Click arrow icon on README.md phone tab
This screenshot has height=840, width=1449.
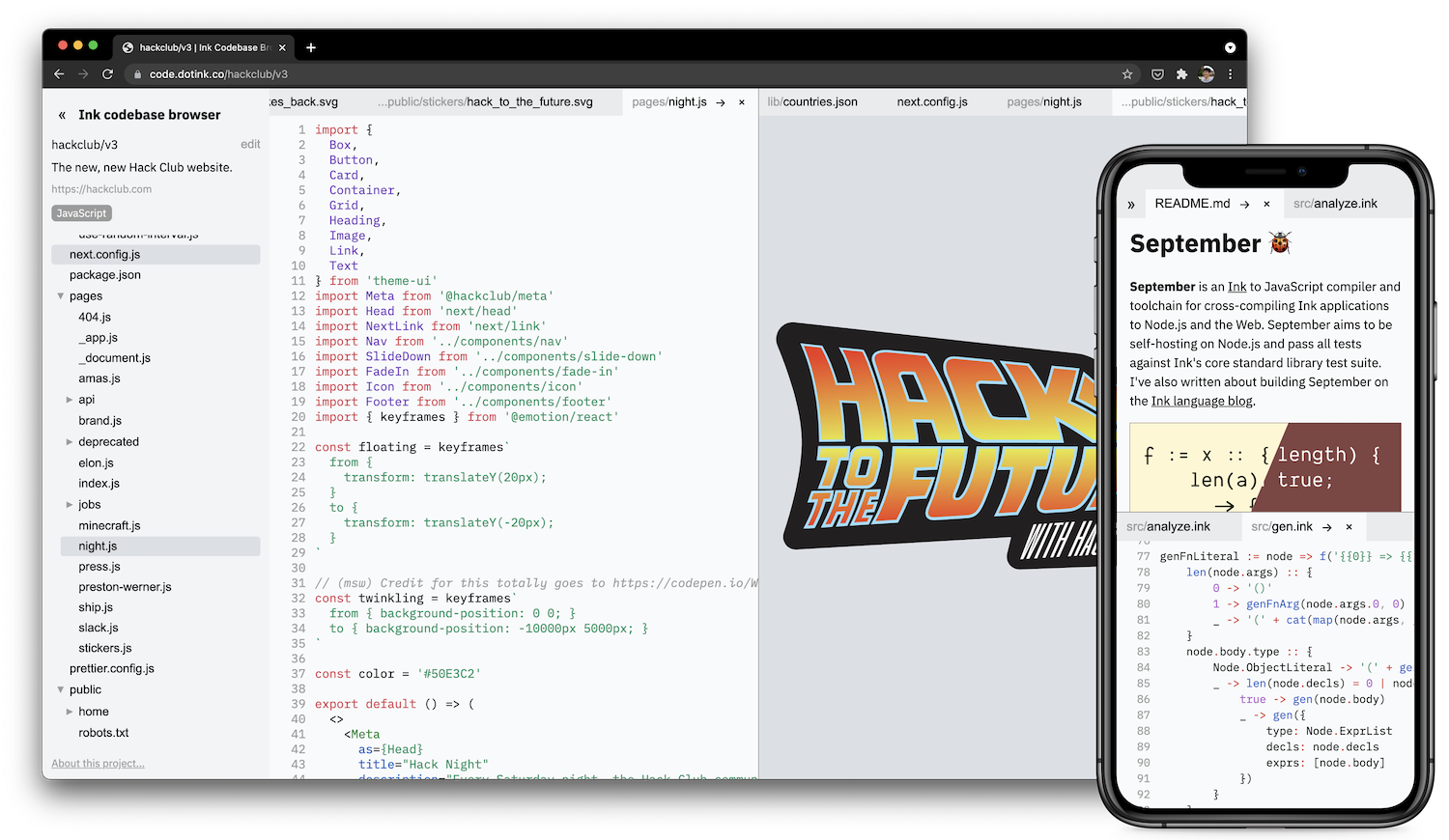point(1244,204)
